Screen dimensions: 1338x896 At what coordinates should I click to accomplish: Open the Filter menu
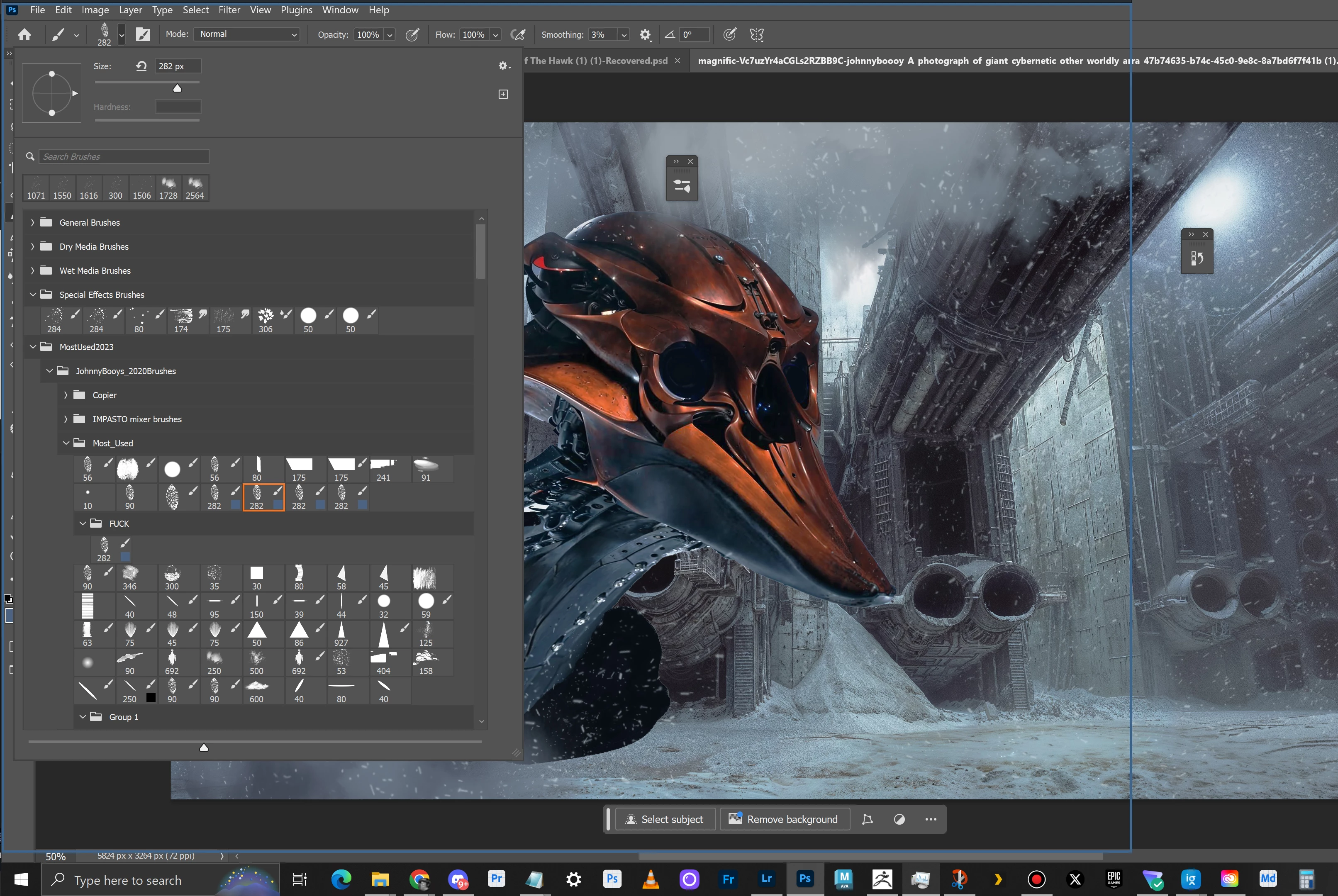pos(229,10)
